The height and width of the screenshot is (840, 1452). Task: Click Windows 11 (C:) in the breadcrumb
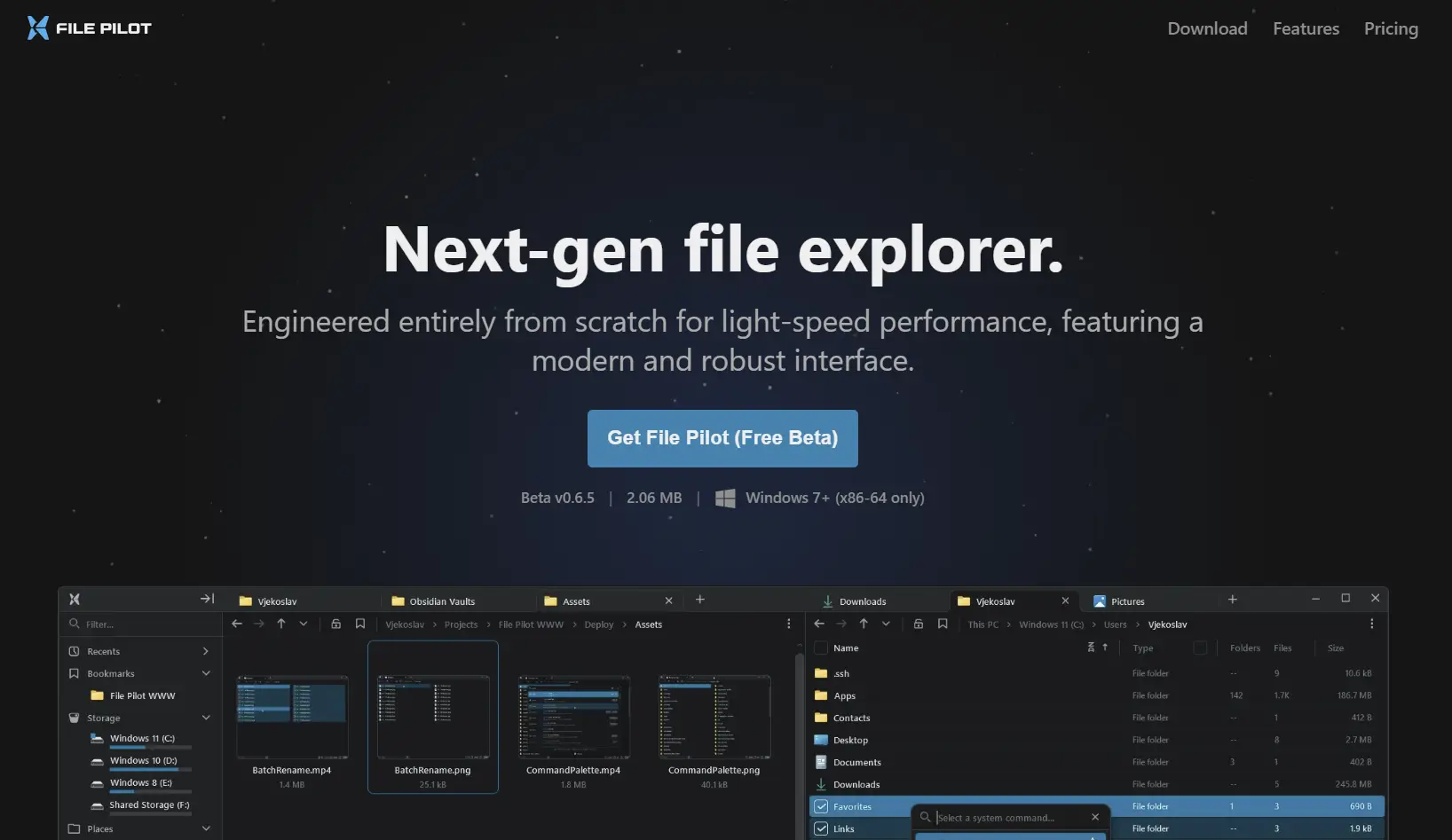pos(1051,624)
